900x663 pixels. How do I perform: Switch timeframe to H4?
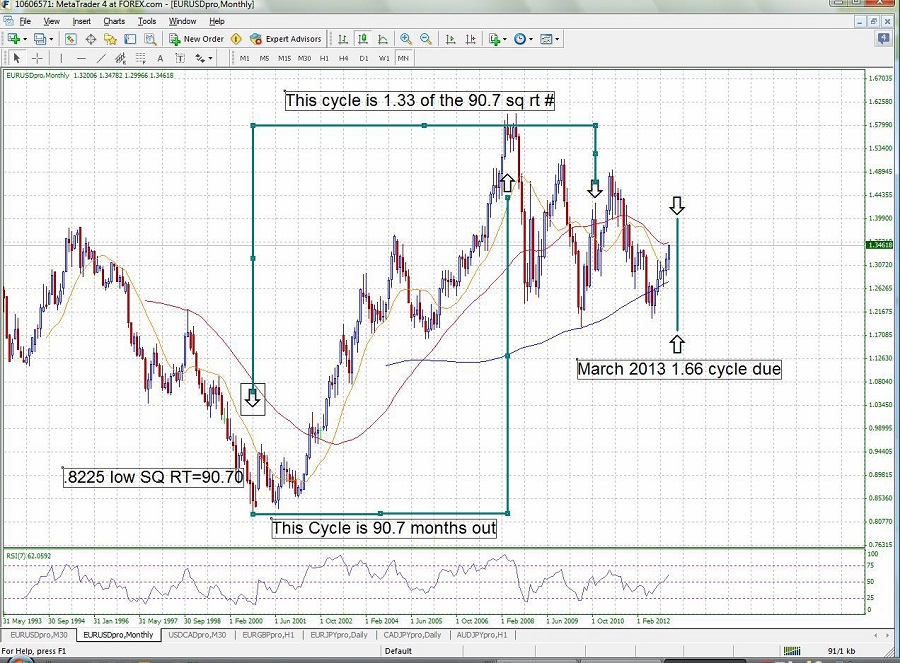pos(344,58)
